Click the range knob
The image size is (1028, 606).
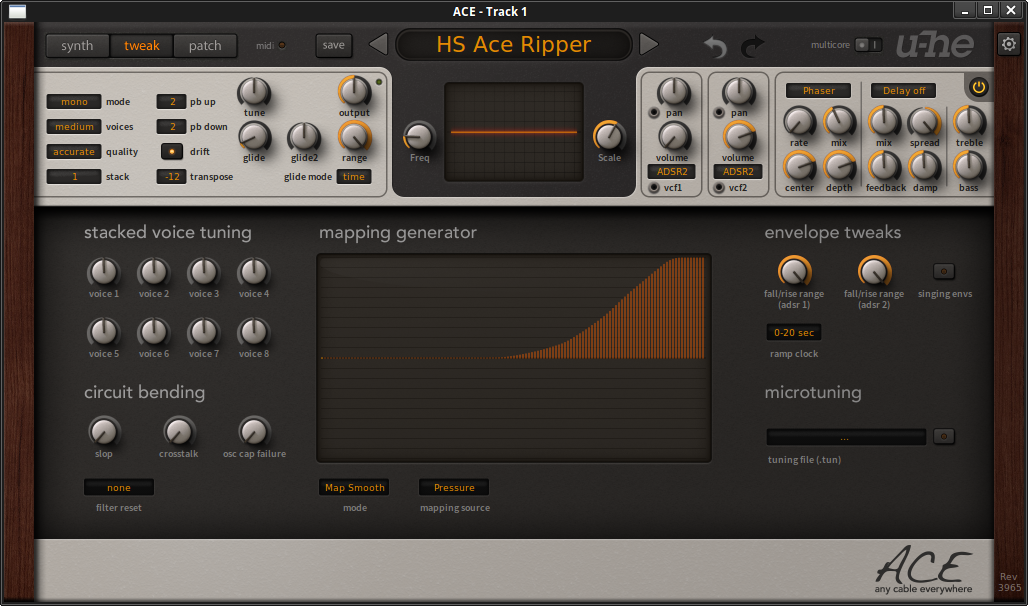354,137
